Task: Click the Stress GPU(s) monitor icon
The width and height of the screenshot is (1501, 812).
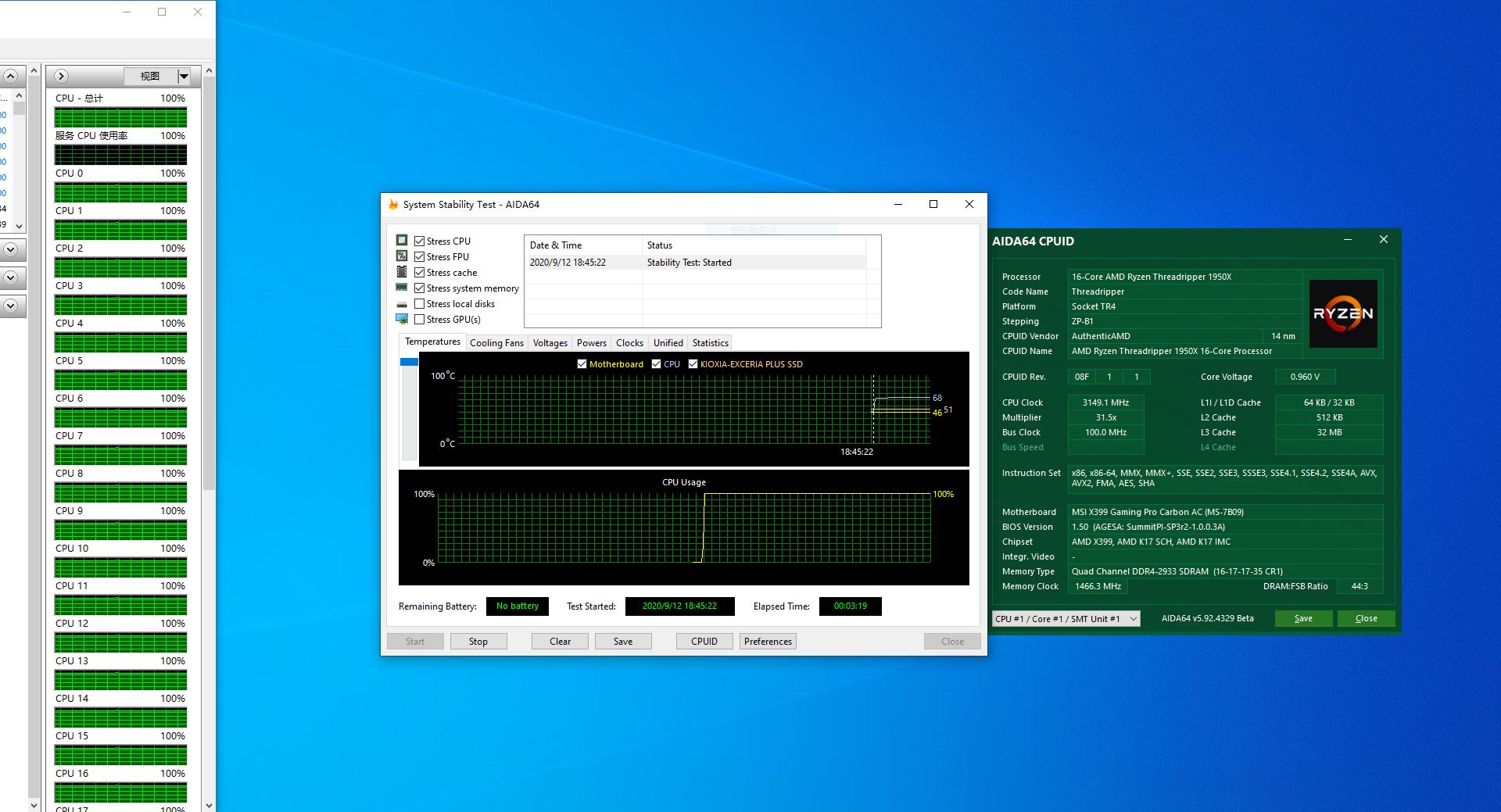Action: (x=402, y=319)
